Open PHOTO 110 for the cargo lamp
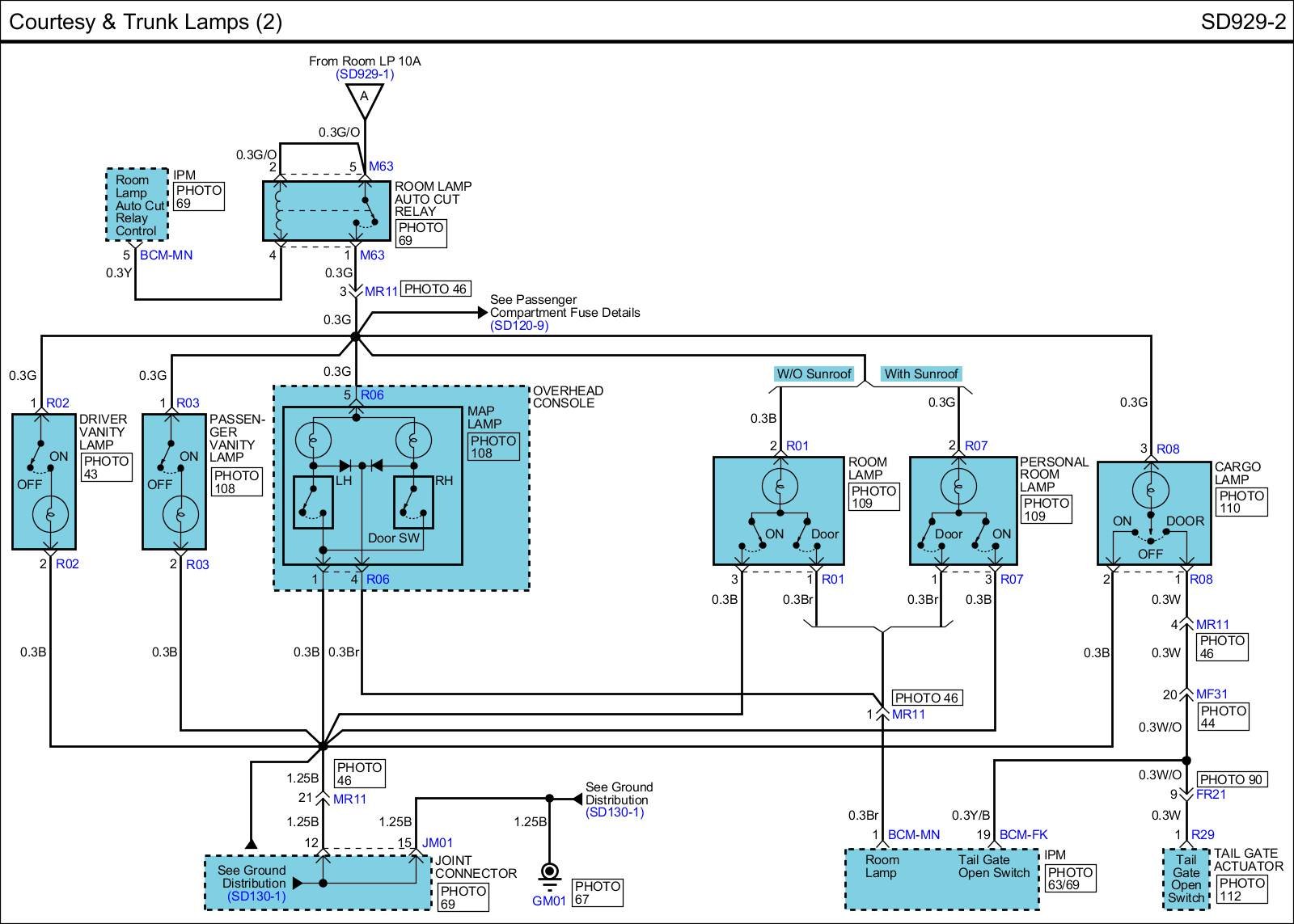1294x924 pixels. click(1241, 502)
